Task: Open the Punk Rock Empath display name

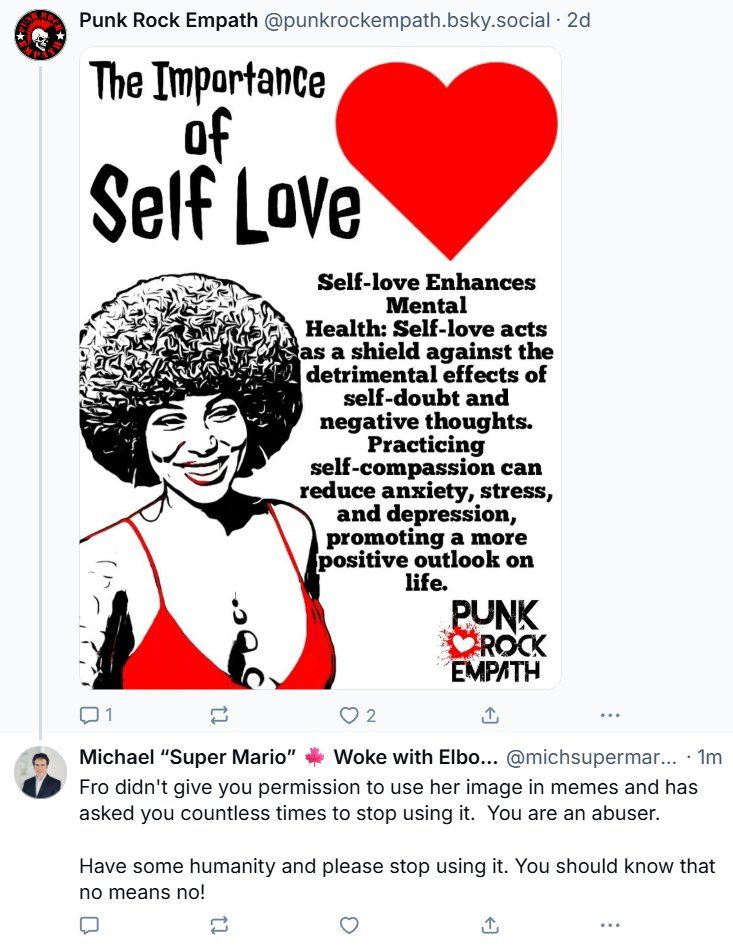Action: (x=168, y=20)
